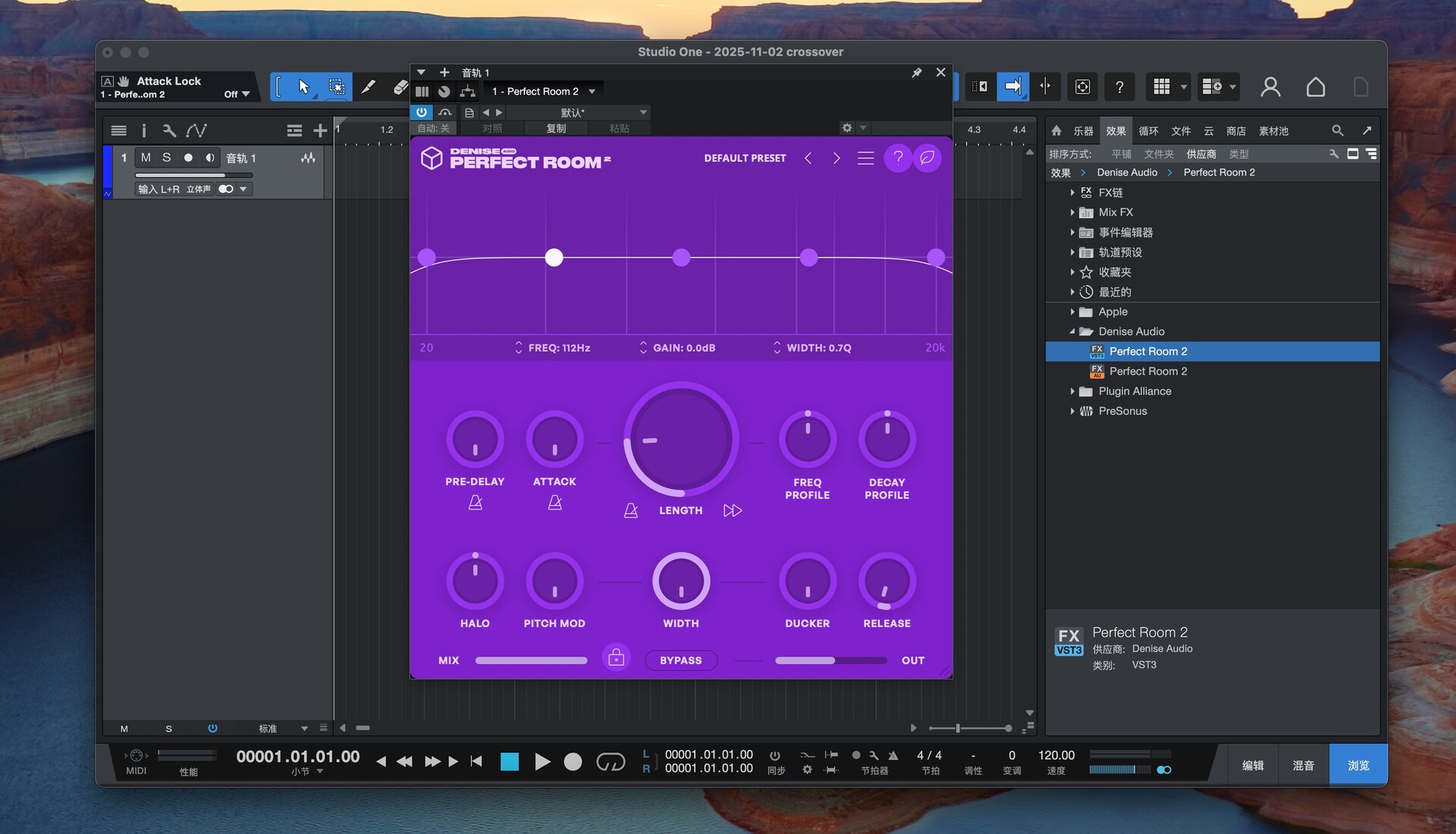Click the metronome icon under Pre-Delay
This screenshot has width=1456, height=834.
click(x=475, y=503)
